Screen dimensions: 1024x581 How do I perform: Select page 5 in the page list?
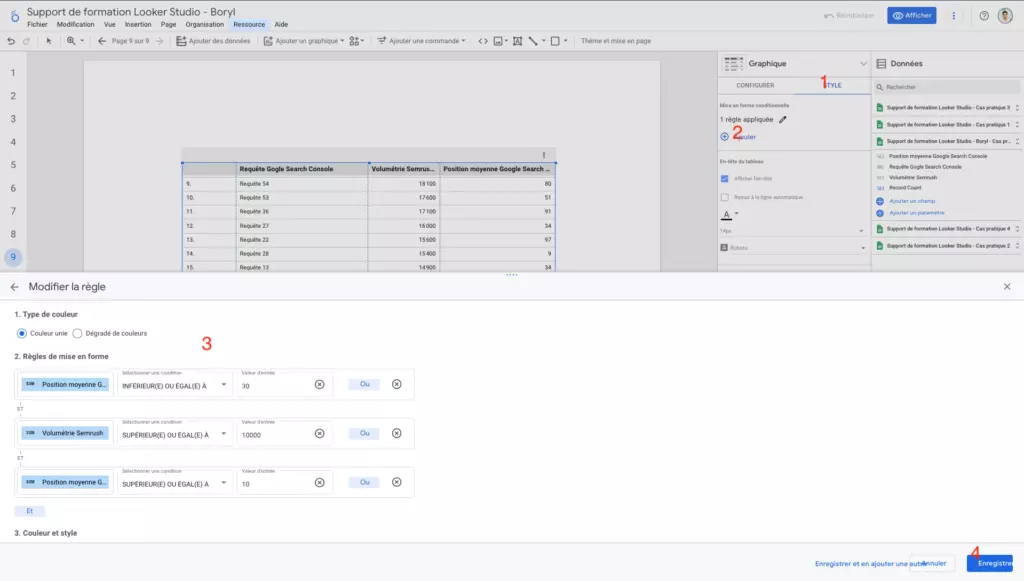13,165
